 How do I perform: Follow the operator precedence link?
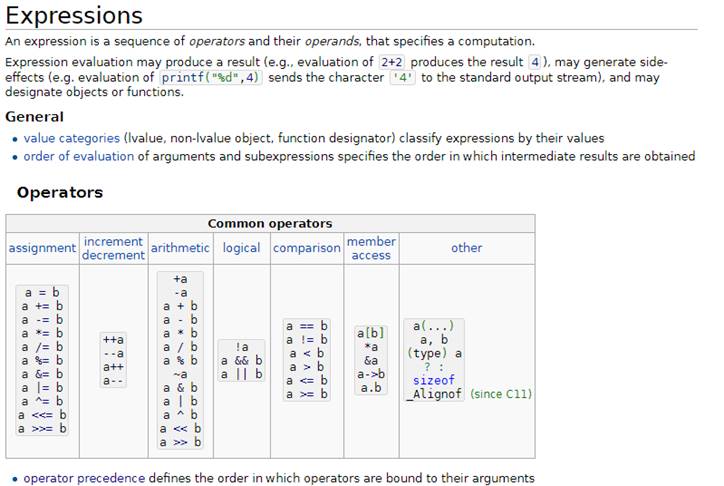click(x=84, y=478)
